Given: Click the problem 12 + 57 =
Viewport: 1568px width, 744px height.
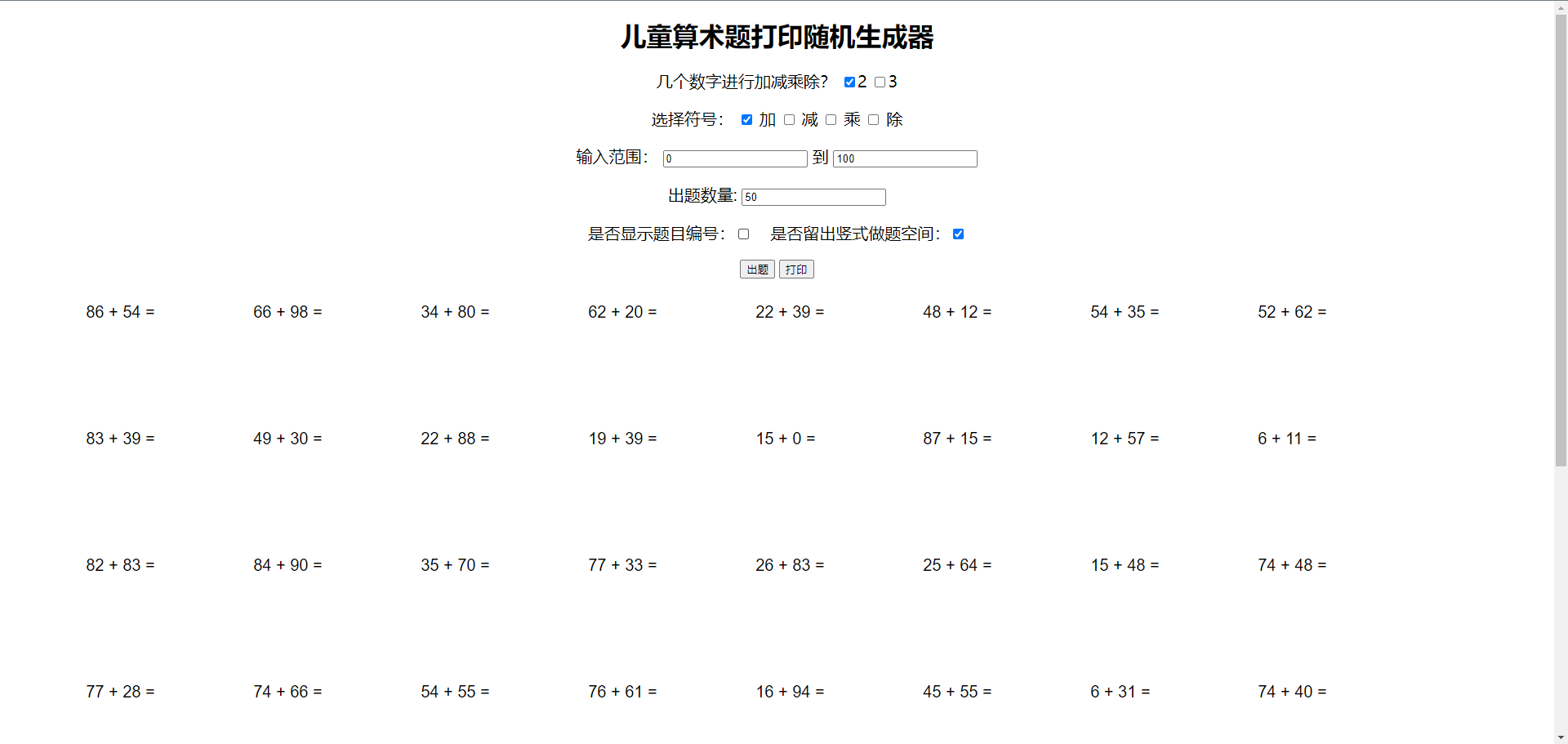Looking at the screenshot, I should 1125,439.
